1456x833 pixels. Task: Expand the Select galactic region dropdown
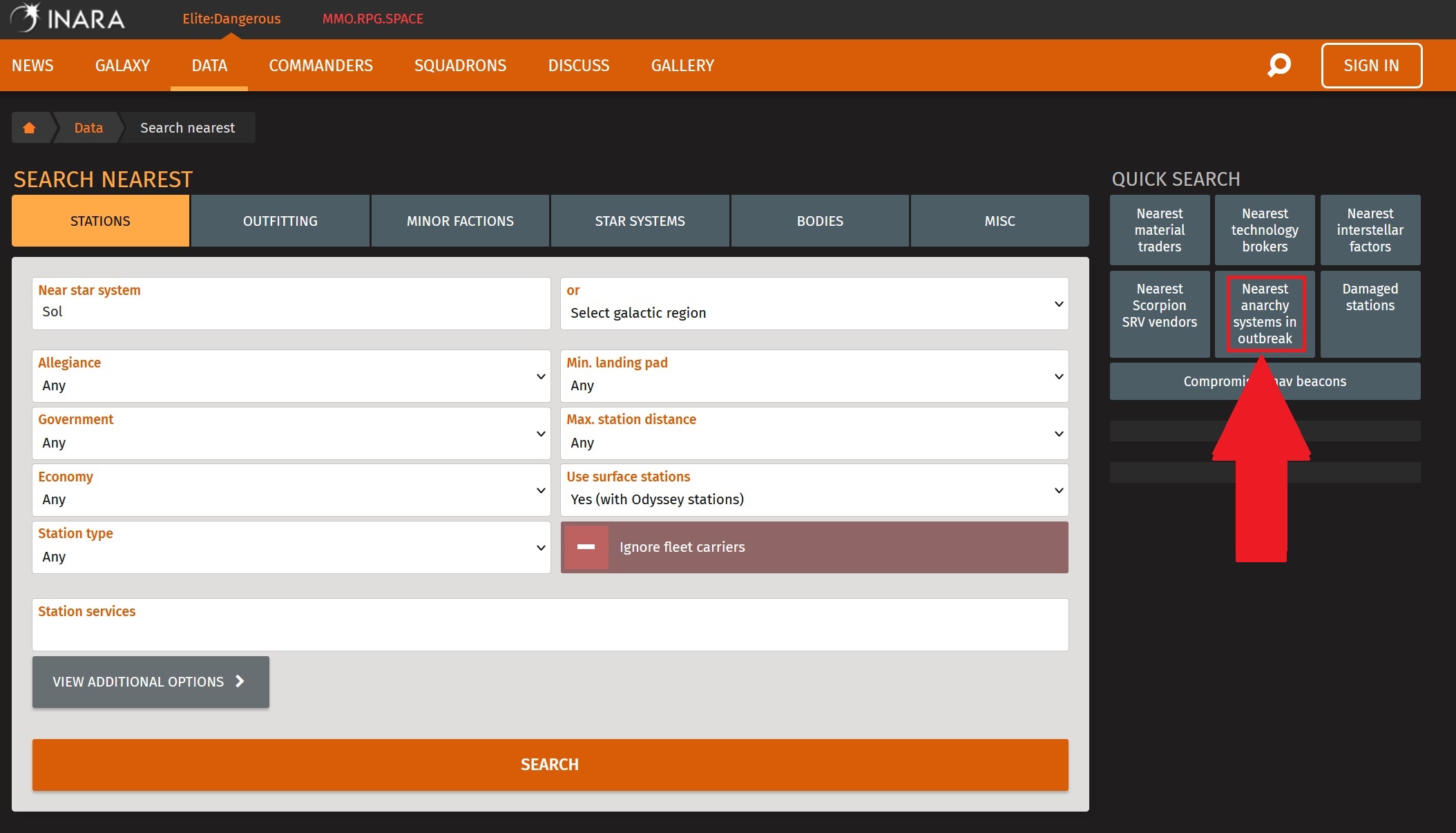814,304
